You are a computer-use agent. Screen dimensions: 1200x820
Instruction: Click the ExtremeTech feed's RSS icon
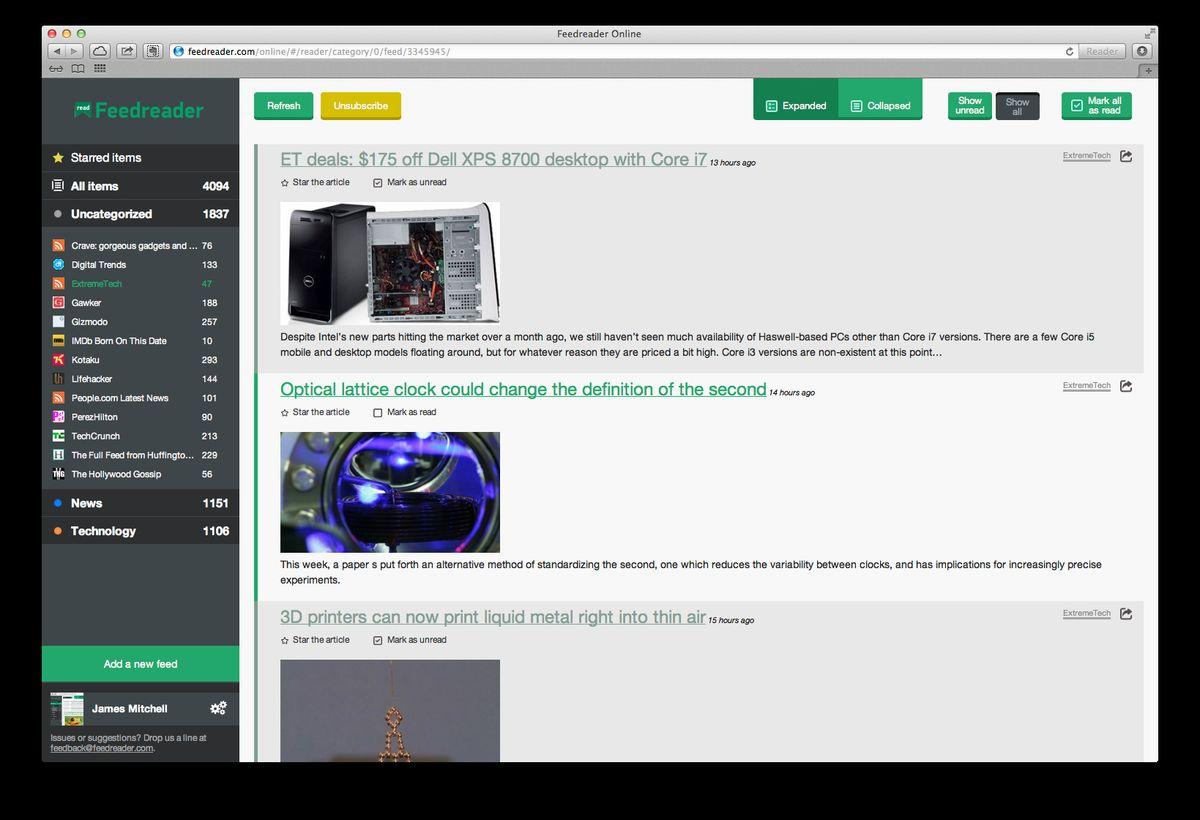59,284
